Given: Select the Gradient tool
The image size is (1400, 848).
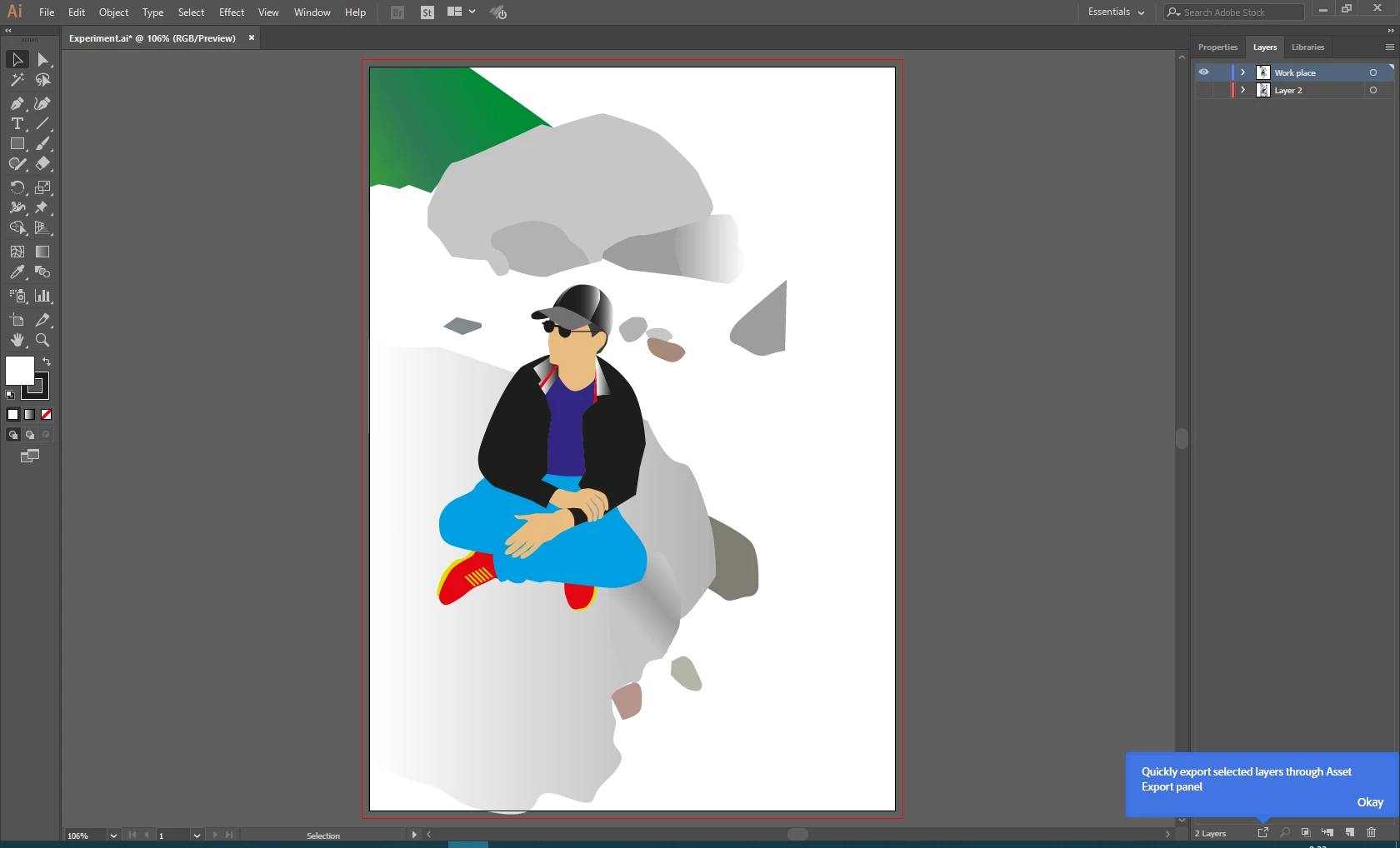Looking at the screenshot, I should tap(43, 252).
